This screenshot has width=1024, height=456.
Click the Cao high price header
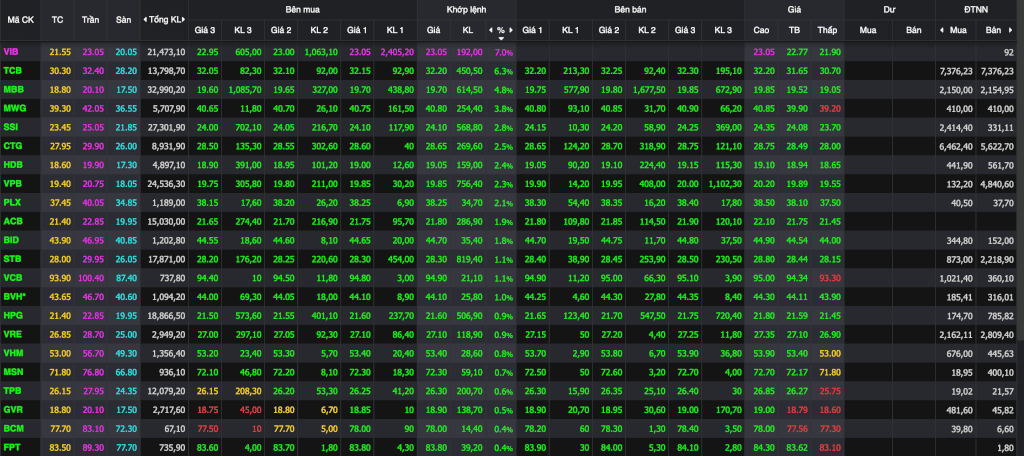pos(761,30)
